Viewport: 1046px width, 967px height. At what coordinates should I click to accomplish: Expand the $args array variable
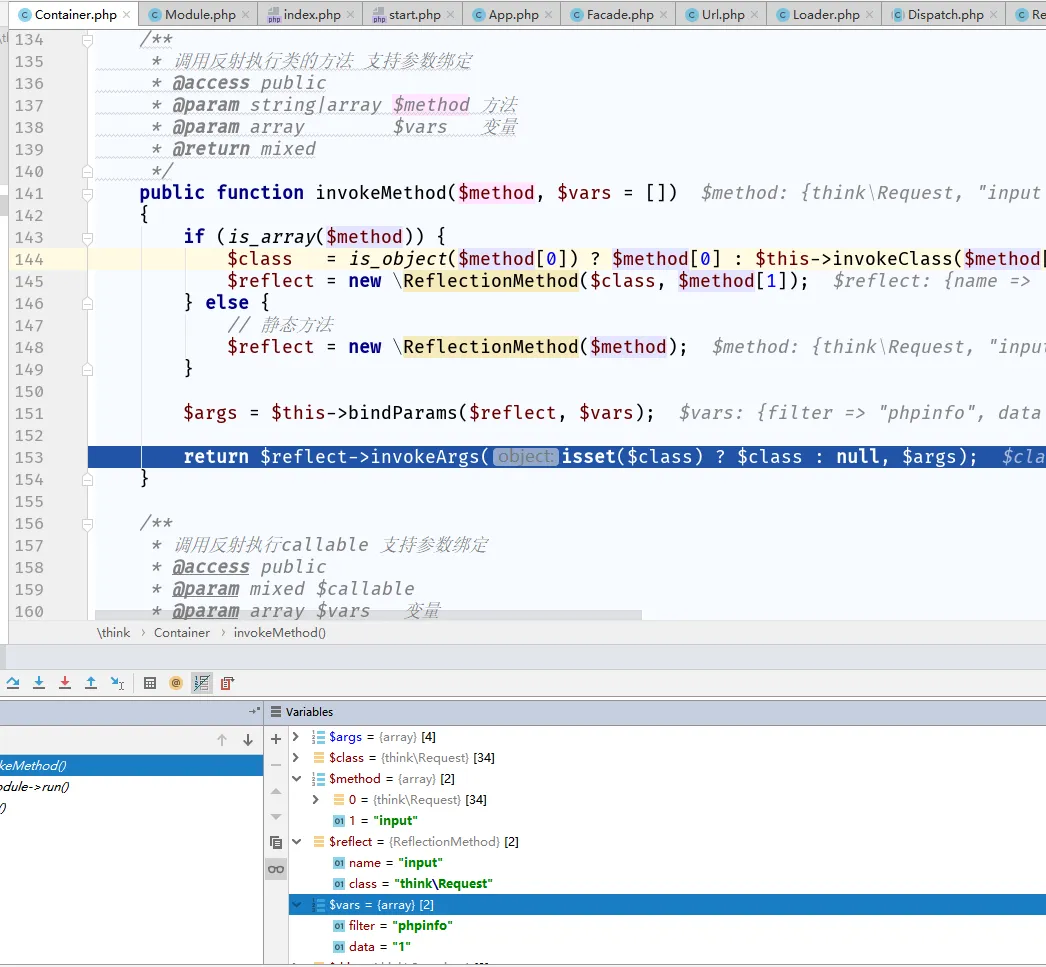[x=296, y=737]
